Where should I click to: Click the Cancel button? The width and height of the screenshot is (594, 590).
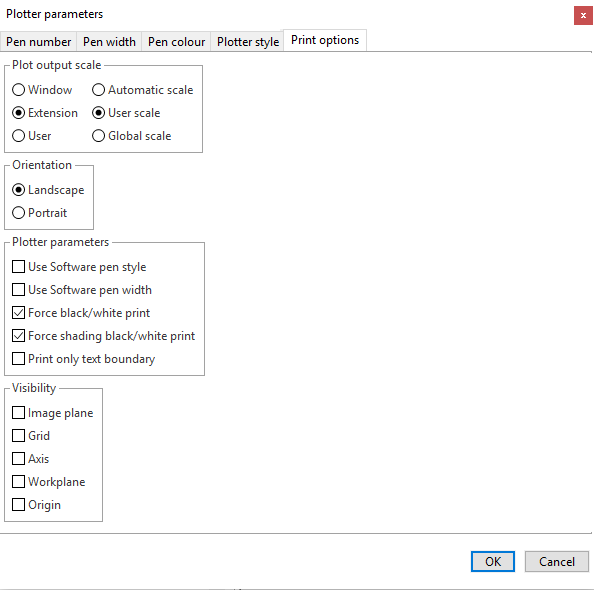556,561
